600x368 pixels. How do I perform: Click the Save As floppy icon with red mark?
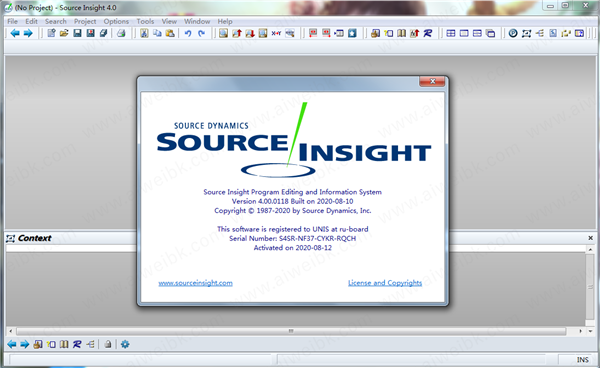pyautogui.click(x=90, y=33)
